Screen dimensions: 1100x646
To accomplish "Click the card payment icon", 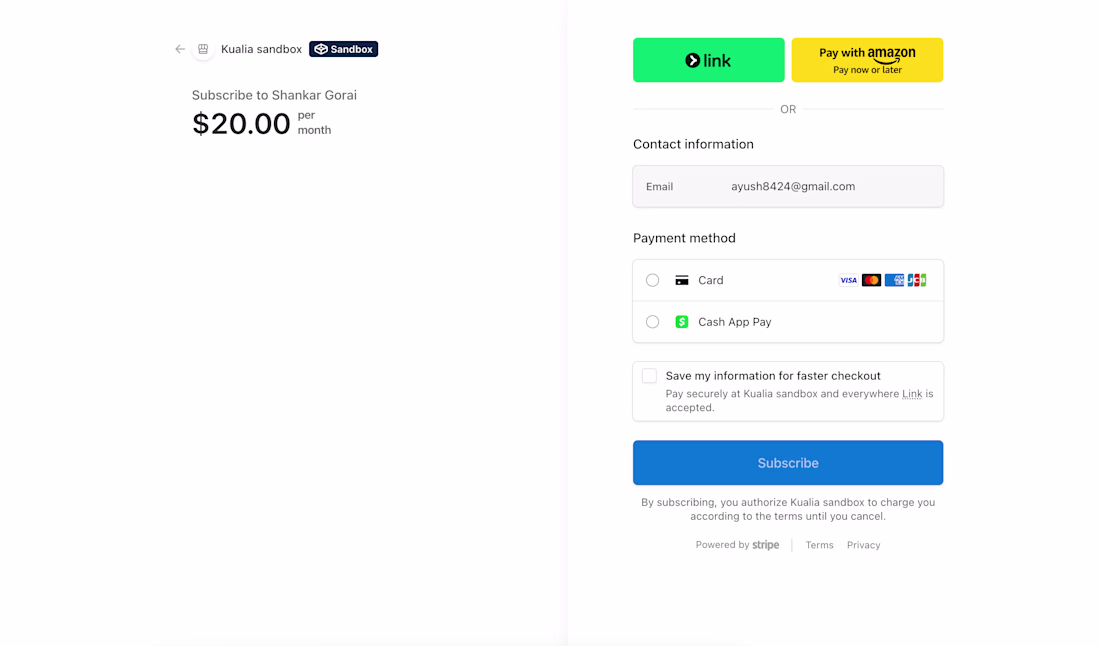I will (x=682, y=281).
